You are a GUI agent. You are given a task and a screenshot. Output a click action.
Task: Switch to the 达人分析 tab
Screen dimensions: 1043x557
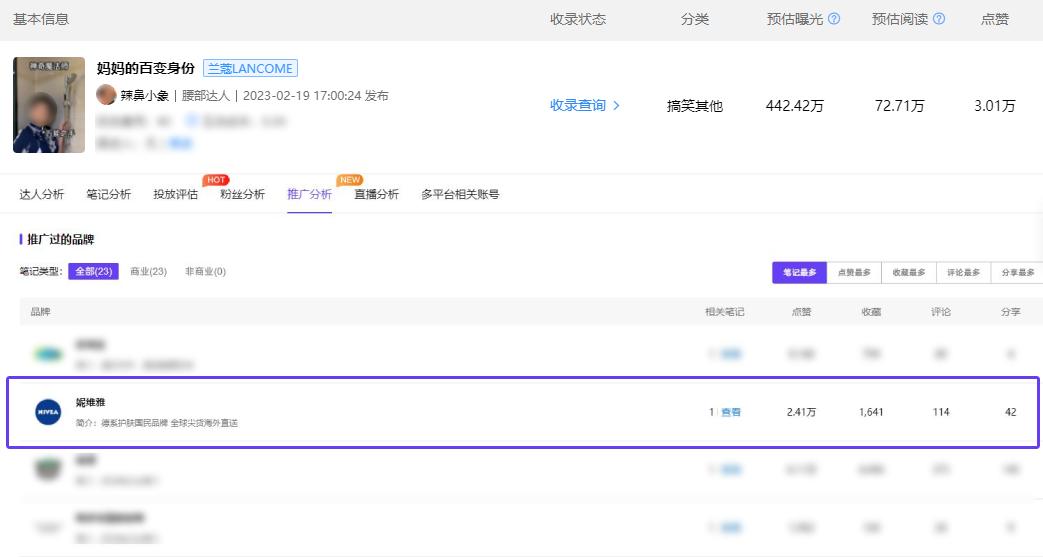click(42, 194)
